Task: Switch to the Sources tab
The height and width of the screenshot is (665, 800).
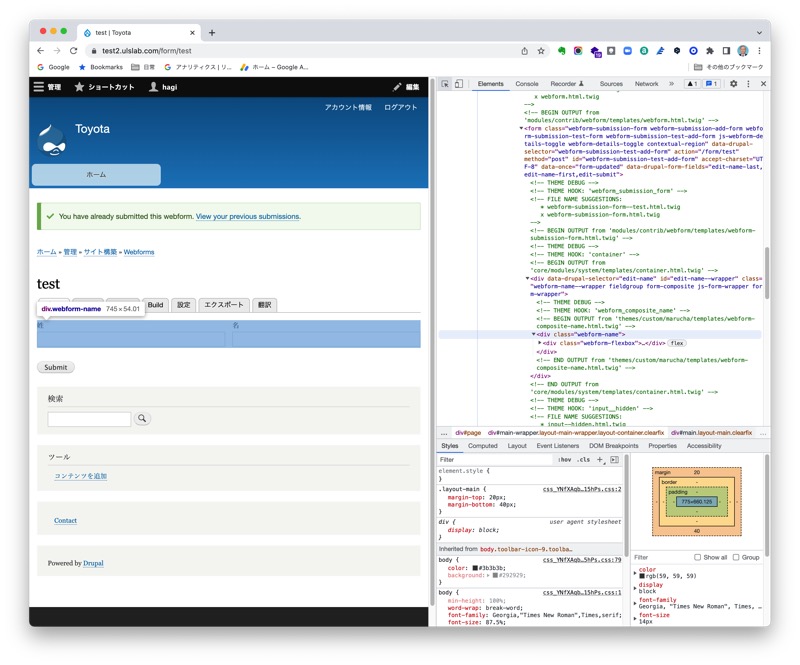Action: click(611, 84)
